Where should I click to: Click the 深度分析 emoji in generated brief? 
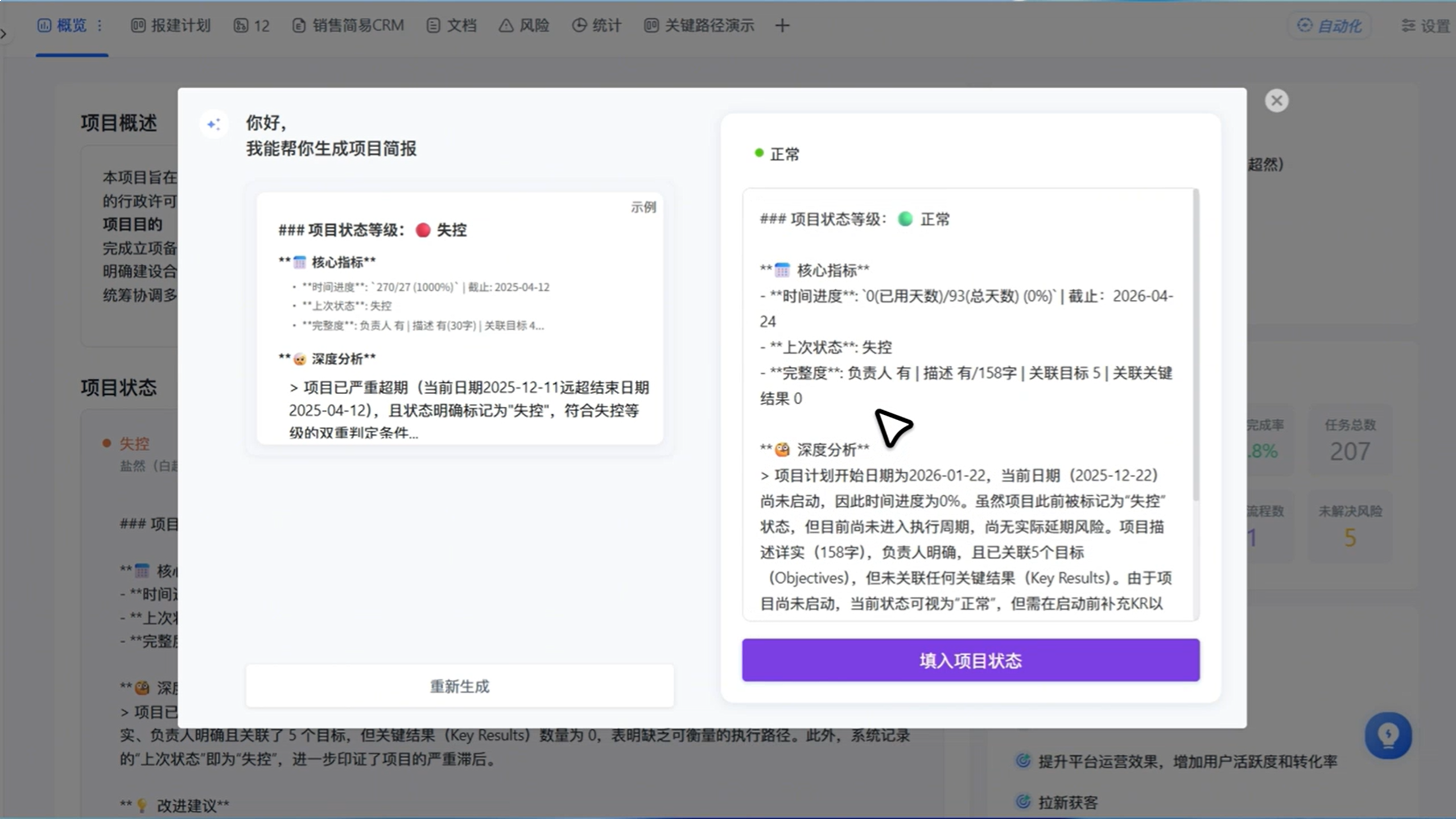click(x=782, y=449)
